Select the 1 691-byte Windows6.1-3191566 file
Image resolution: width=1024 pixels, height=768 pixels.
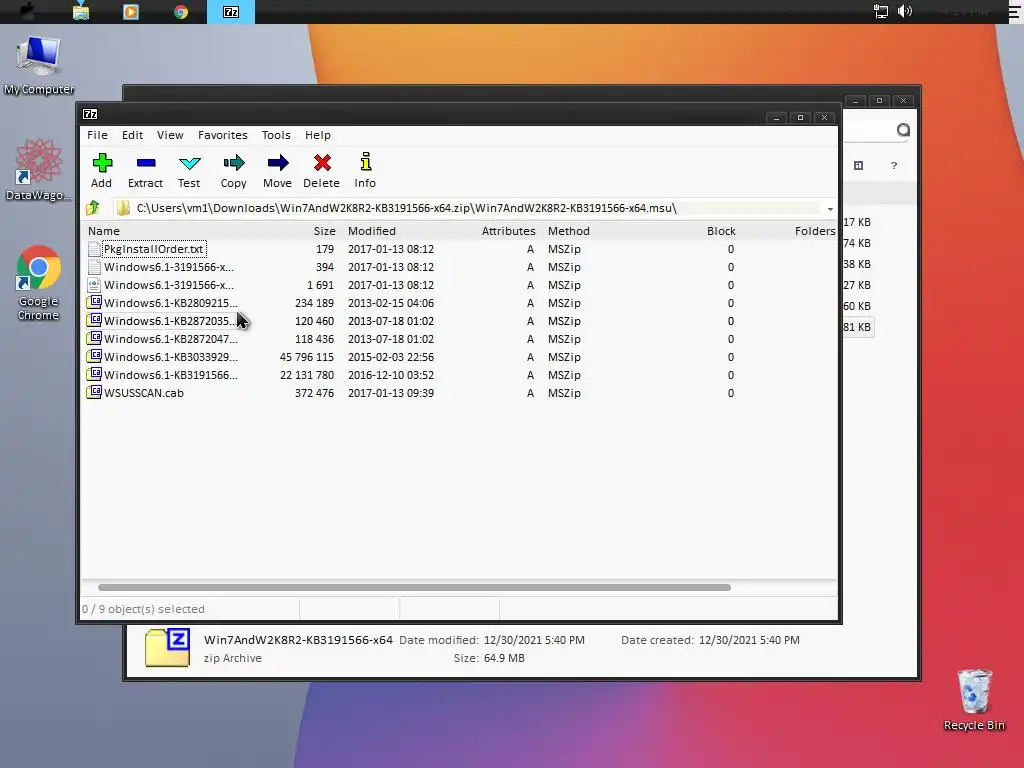(168, 285)
